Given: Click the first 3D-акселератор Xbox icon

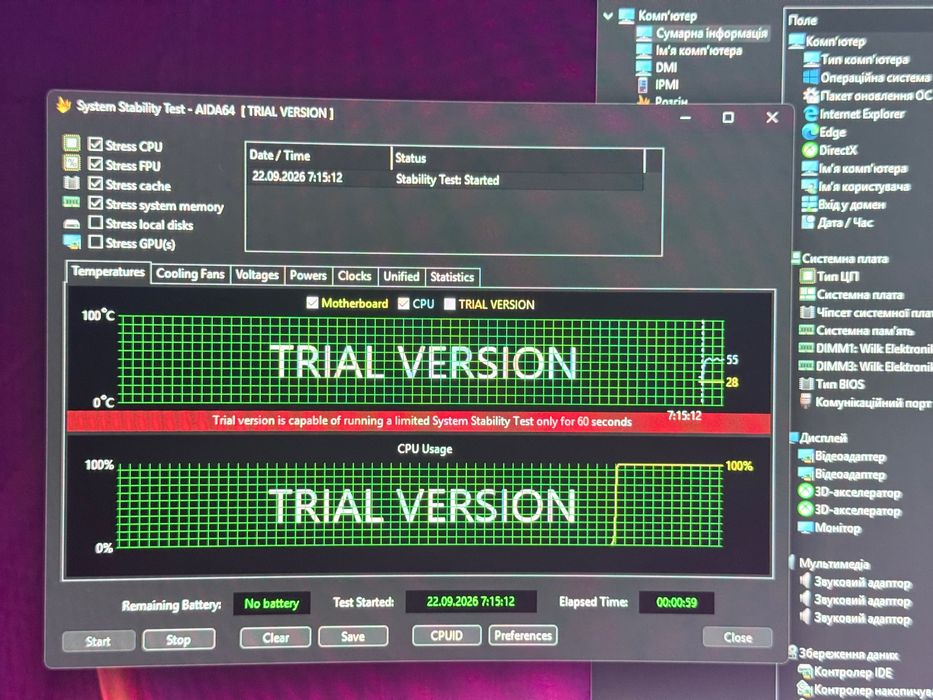Looking at the screenshot, I should pos(805,492).
